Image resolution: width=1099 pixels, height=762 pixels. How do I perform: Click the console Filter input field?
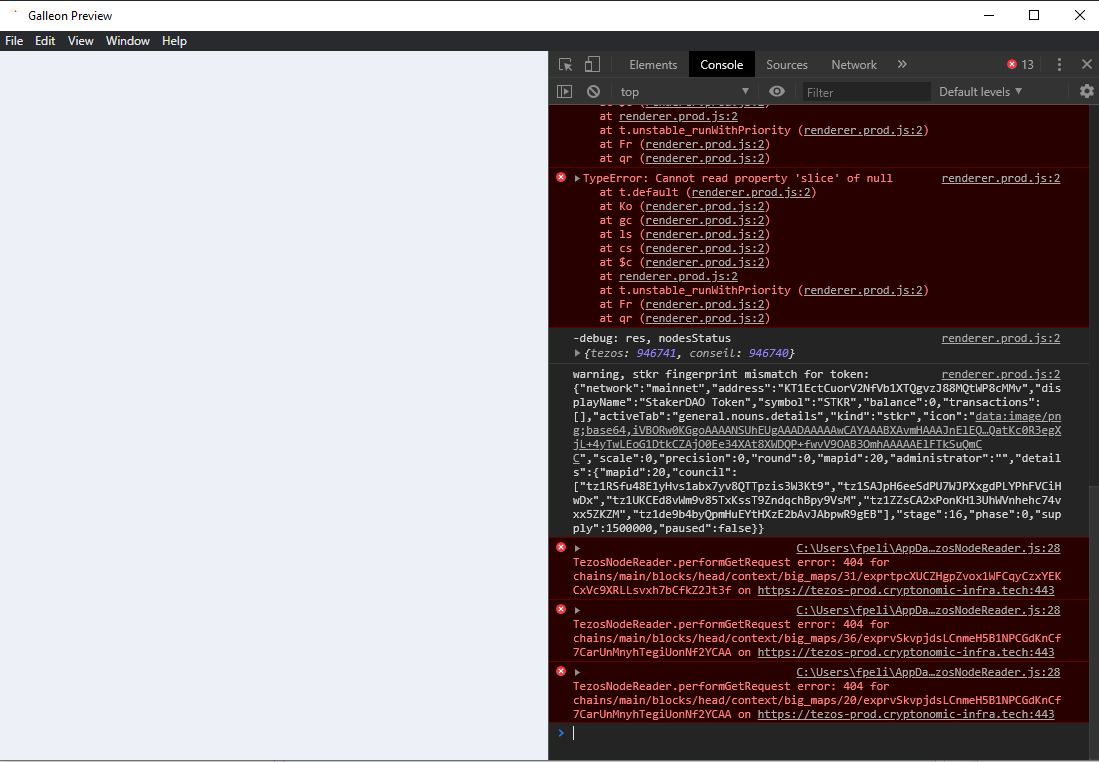point(866,92)
